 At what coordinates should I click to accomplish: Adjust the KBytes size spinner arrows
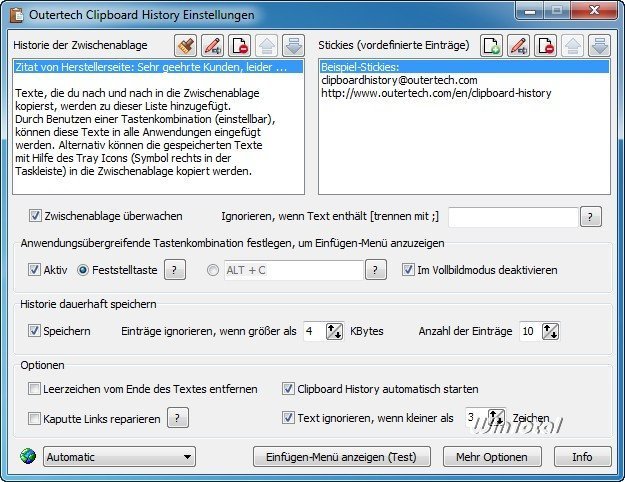[334, 331]
